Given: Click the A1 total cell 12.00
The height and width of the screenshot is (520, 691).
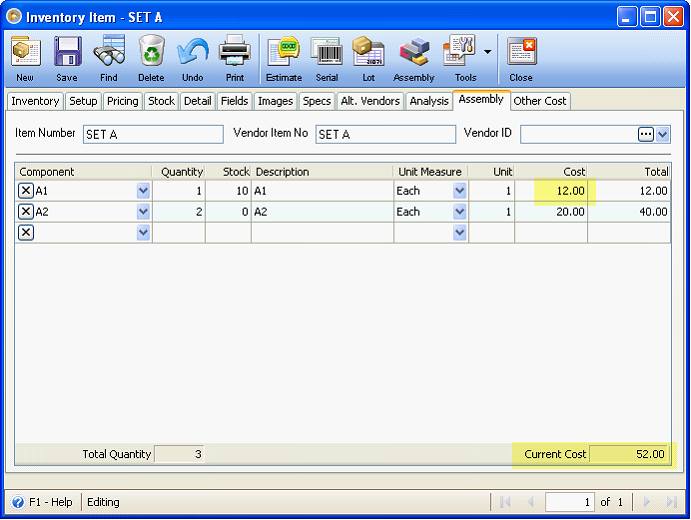Looking at the screenshot, I should click(629, 191).
